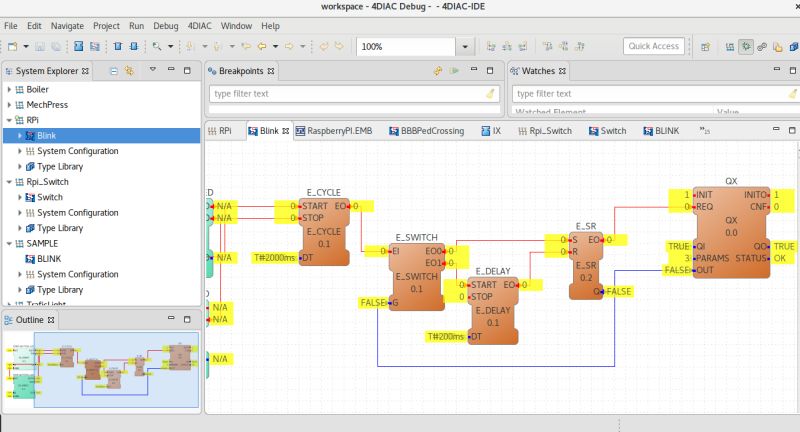The height and width of the screenshot is (432, 800).
Task: Click the green play icon in Breakpoints panel
Action: click(x=454, y=71)
